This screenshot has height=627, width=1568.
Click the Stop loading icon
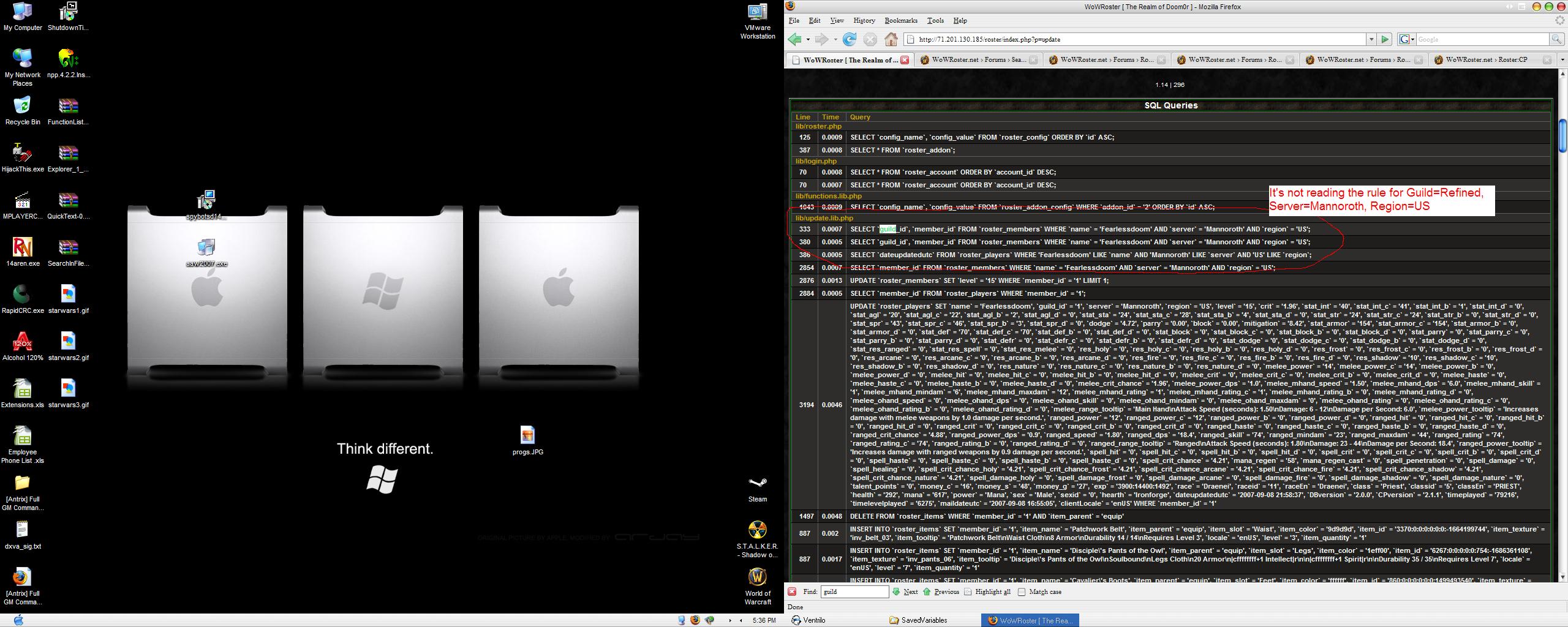pyautogui.click(x=870, y=39)
